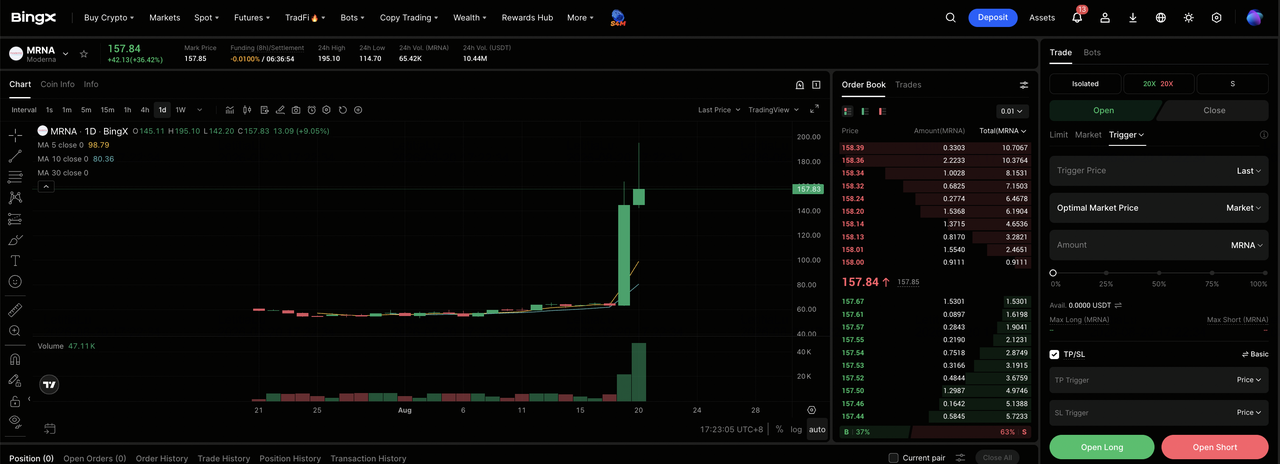This screenshot has height=464, width=1280.
Task: Toggle light theme via sun icon
Action: coord(1189,17)
